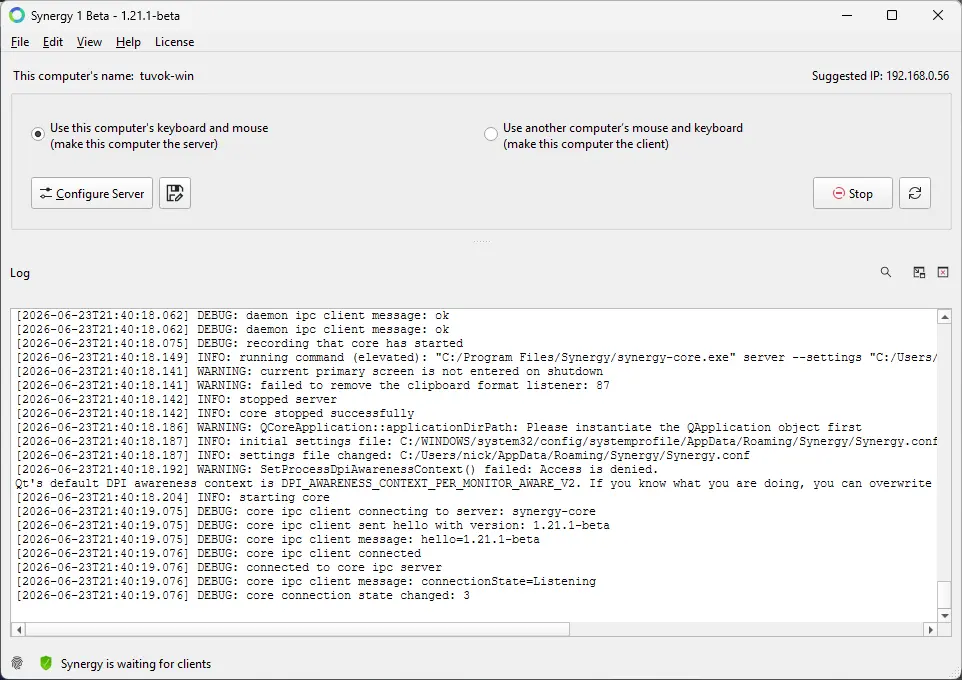Image resolution: width=962 pixels, height=680 pixels.
Task: Click the 'connected to core ipc server' line
Action: coord(228,568)
